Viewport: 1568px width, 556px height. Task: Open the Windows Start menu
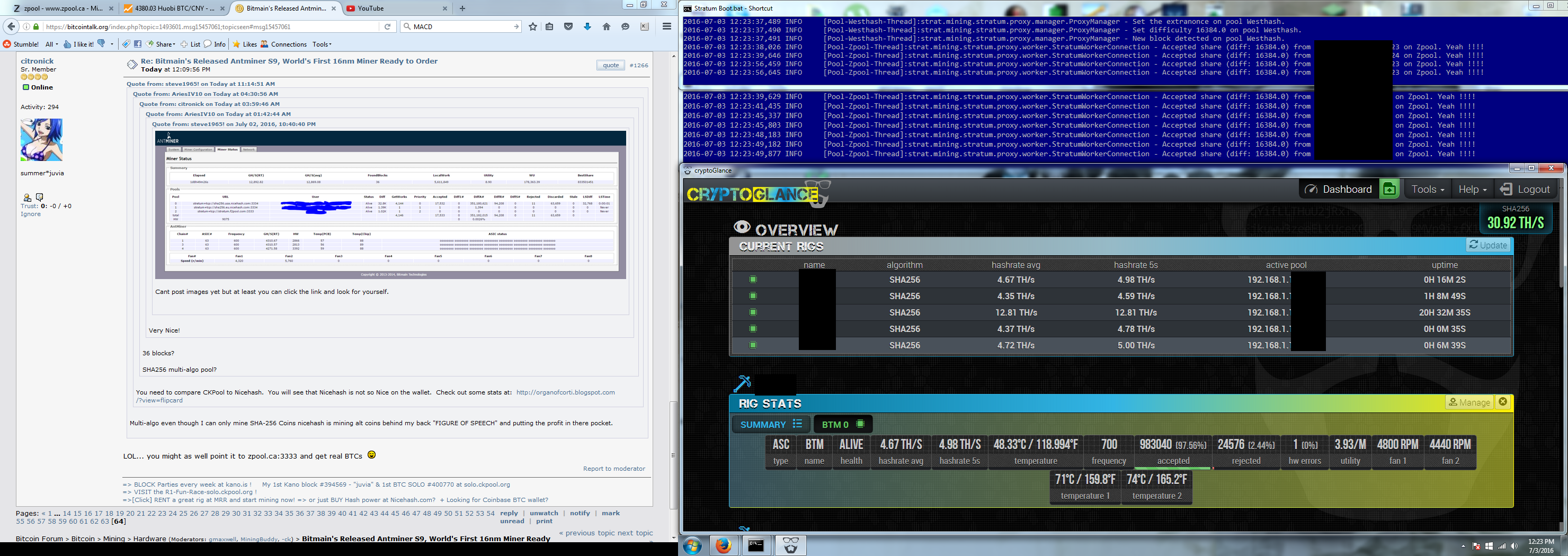692,545
